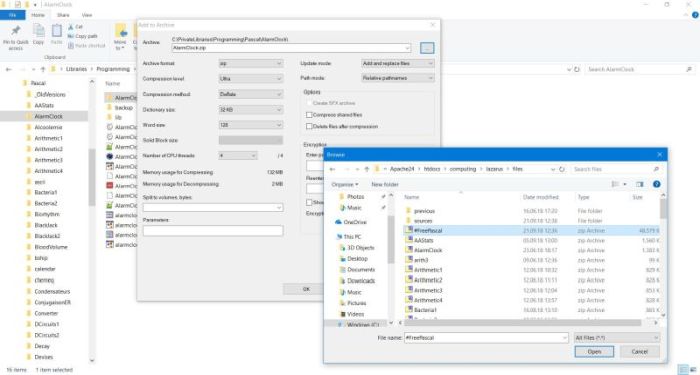
Task: Open the Split to volumes combo box
Action: [213, 208]
